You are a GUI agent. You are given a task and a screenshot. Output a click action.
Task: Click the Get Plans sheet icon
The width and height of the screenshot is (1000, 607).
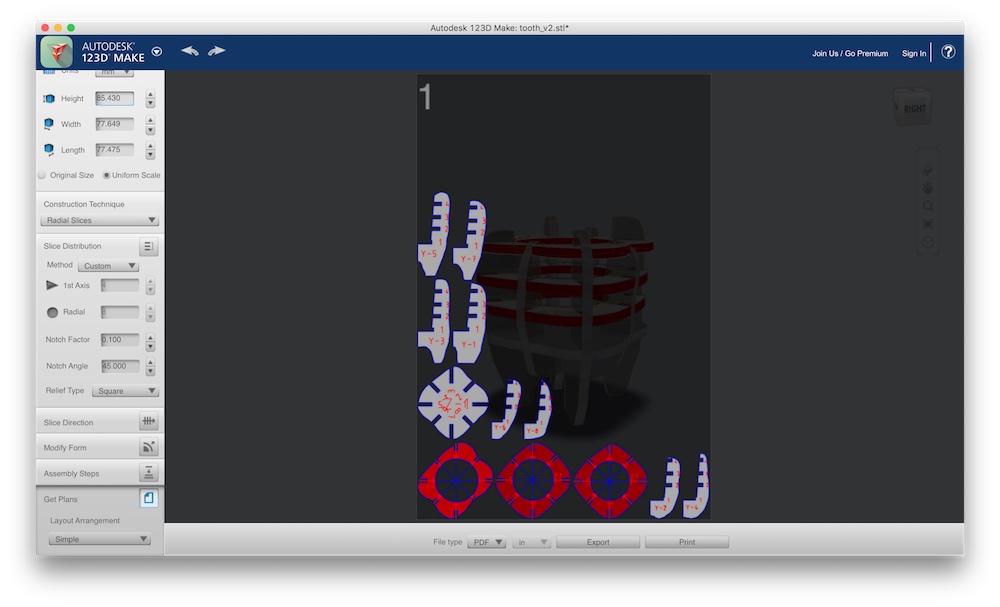(149, 498)
